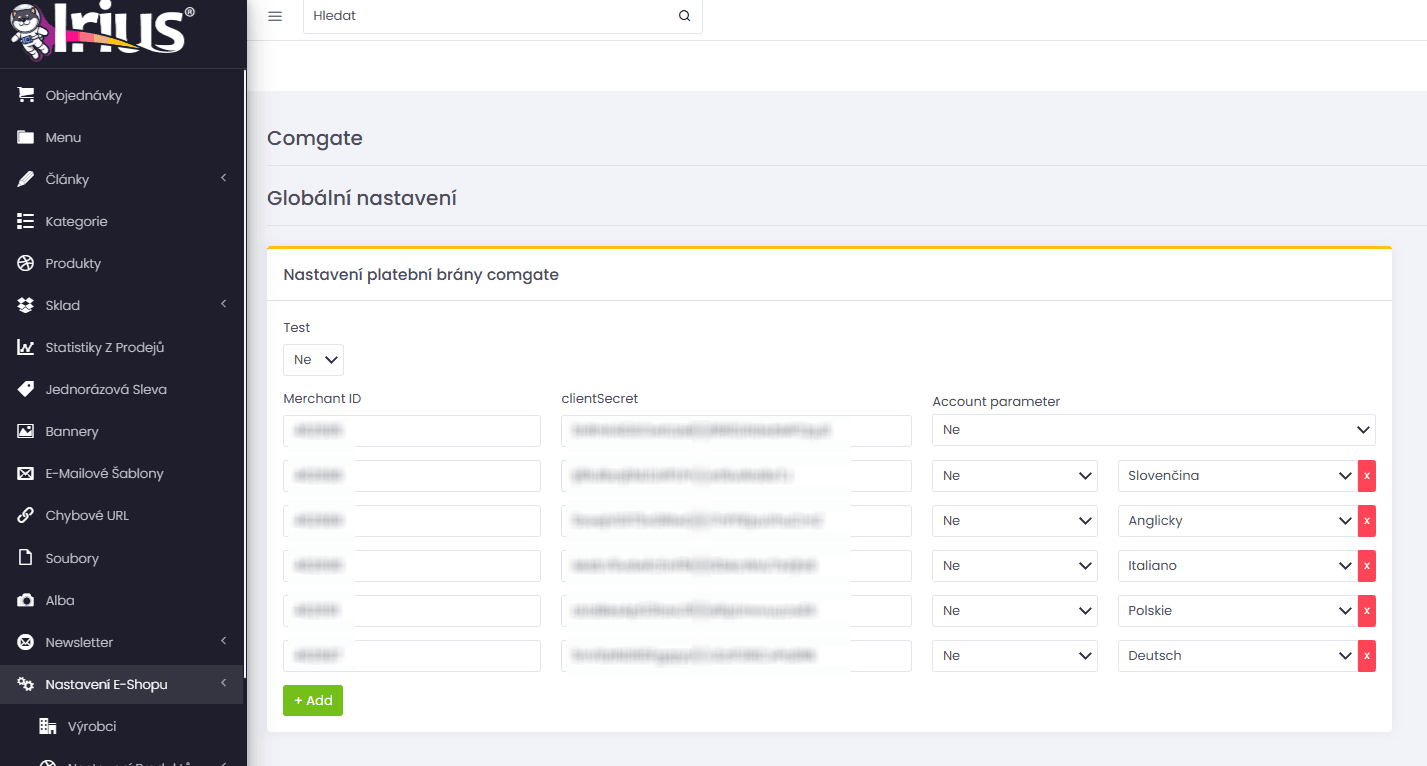
Task: Open the Slovenčina language dropdown
Action: tap(1237, 476)
